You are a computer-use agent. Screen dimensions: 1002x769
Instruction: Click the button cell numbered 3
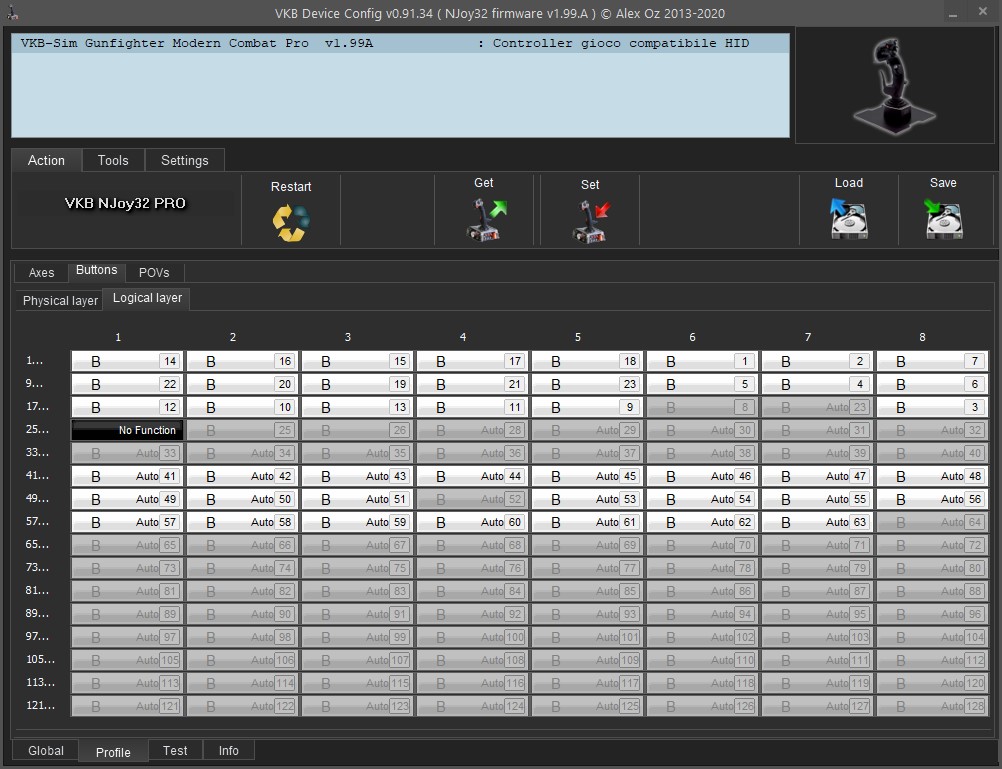coord(932,407)
